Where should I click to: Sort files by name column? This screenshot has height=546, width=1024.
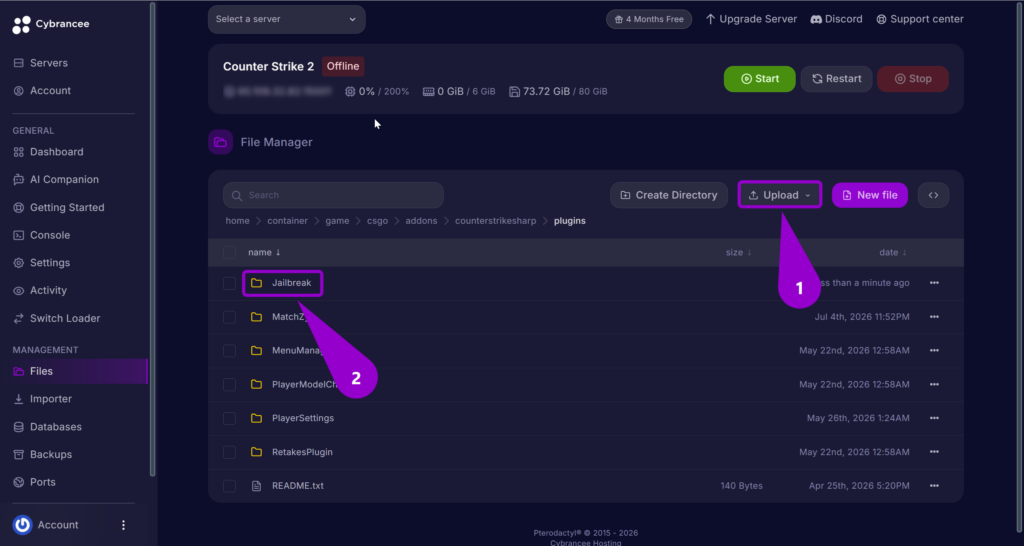pos(264,252)
